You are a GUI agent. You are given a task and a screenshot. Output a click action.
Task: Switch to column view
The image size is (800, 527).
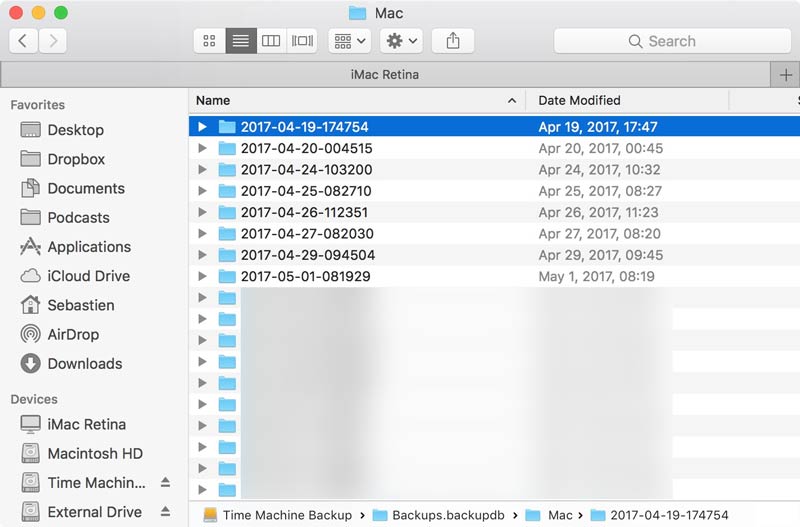[x=271, y=41]
